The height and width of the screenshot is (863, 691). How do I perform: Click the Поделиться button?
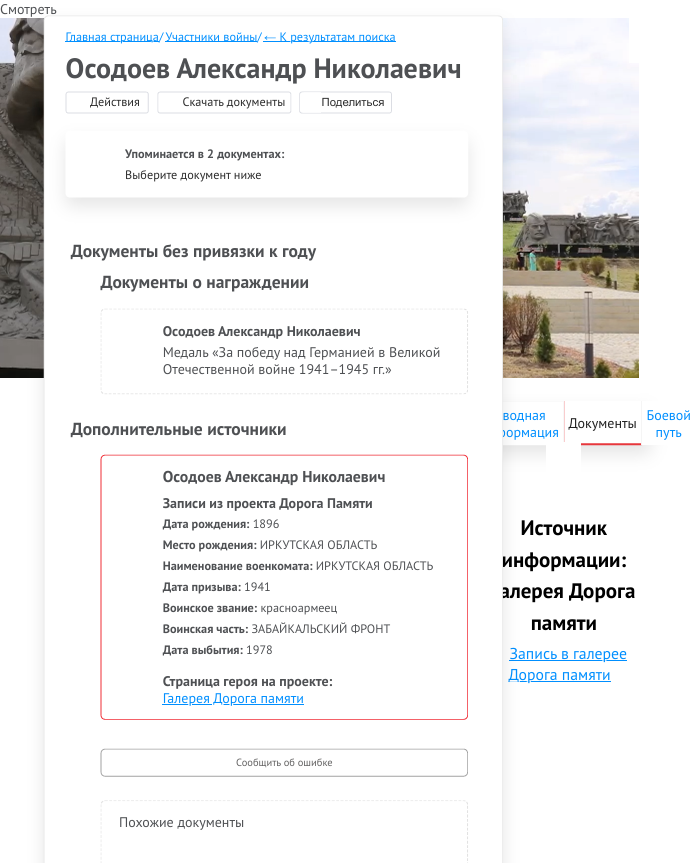345,102
